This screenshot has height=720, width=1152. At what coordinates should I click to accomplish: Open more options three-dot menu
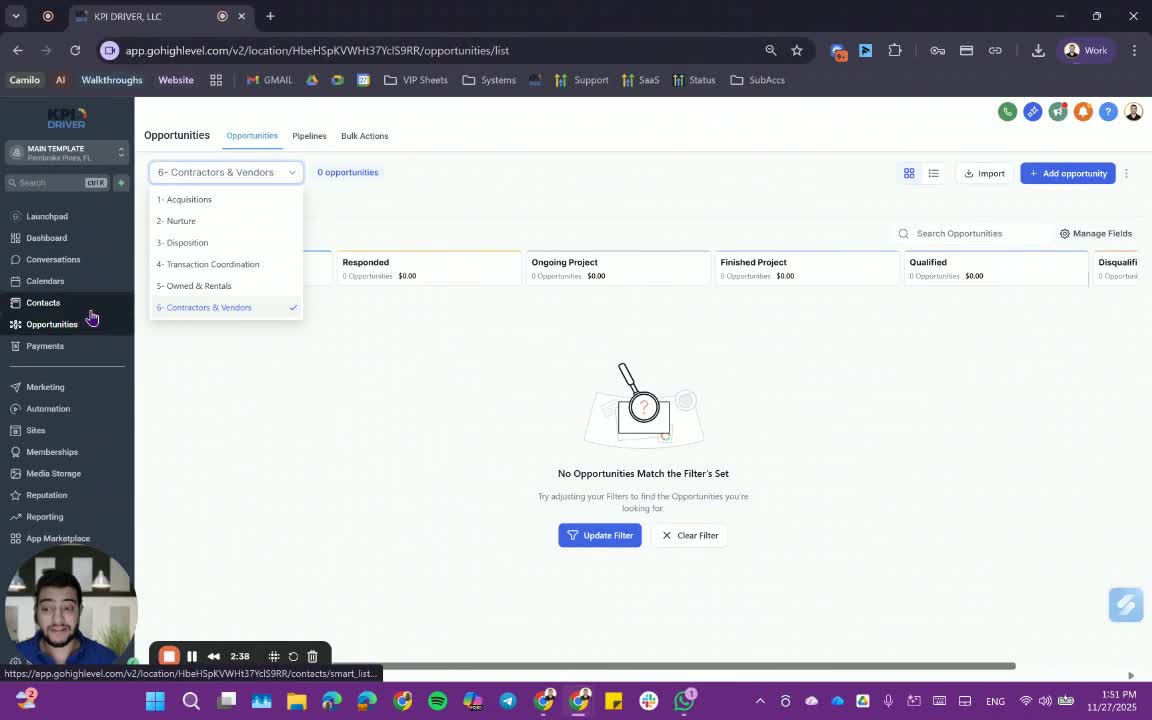coord(1126,174)
